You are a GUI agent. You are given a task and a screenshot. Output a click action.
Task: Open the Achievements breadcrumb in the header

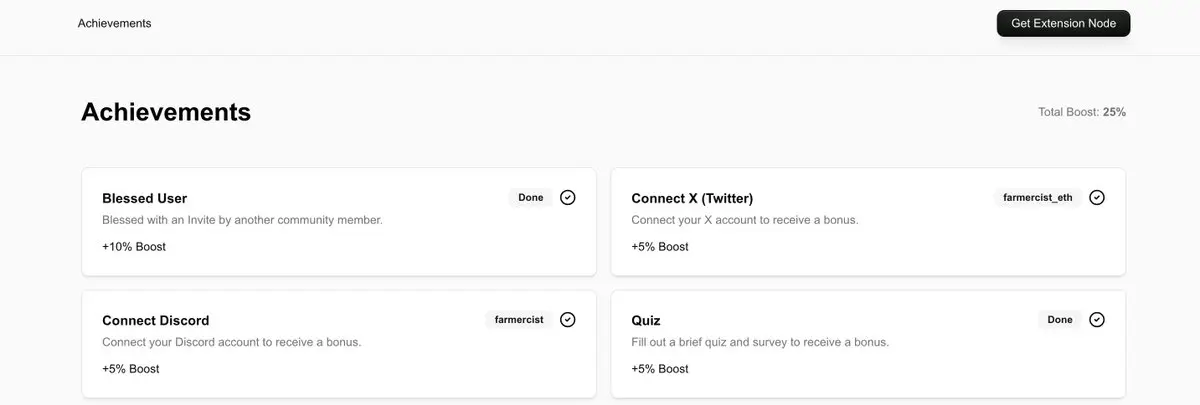(115, 23)
